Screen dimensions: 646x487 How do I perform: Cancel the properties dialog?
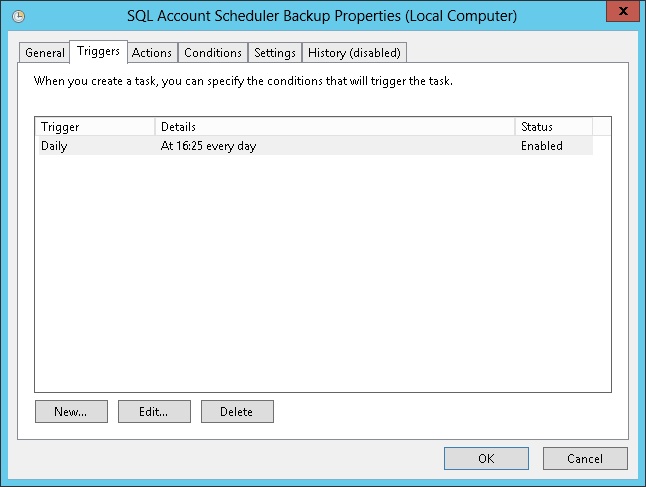point(585,459)
